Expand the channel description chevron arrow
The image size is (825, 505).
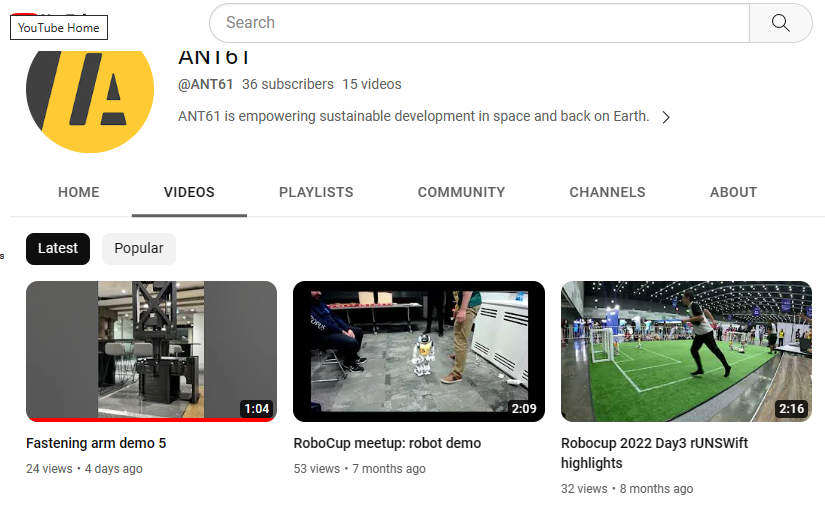pyautogui.click(x=666, y=117)
